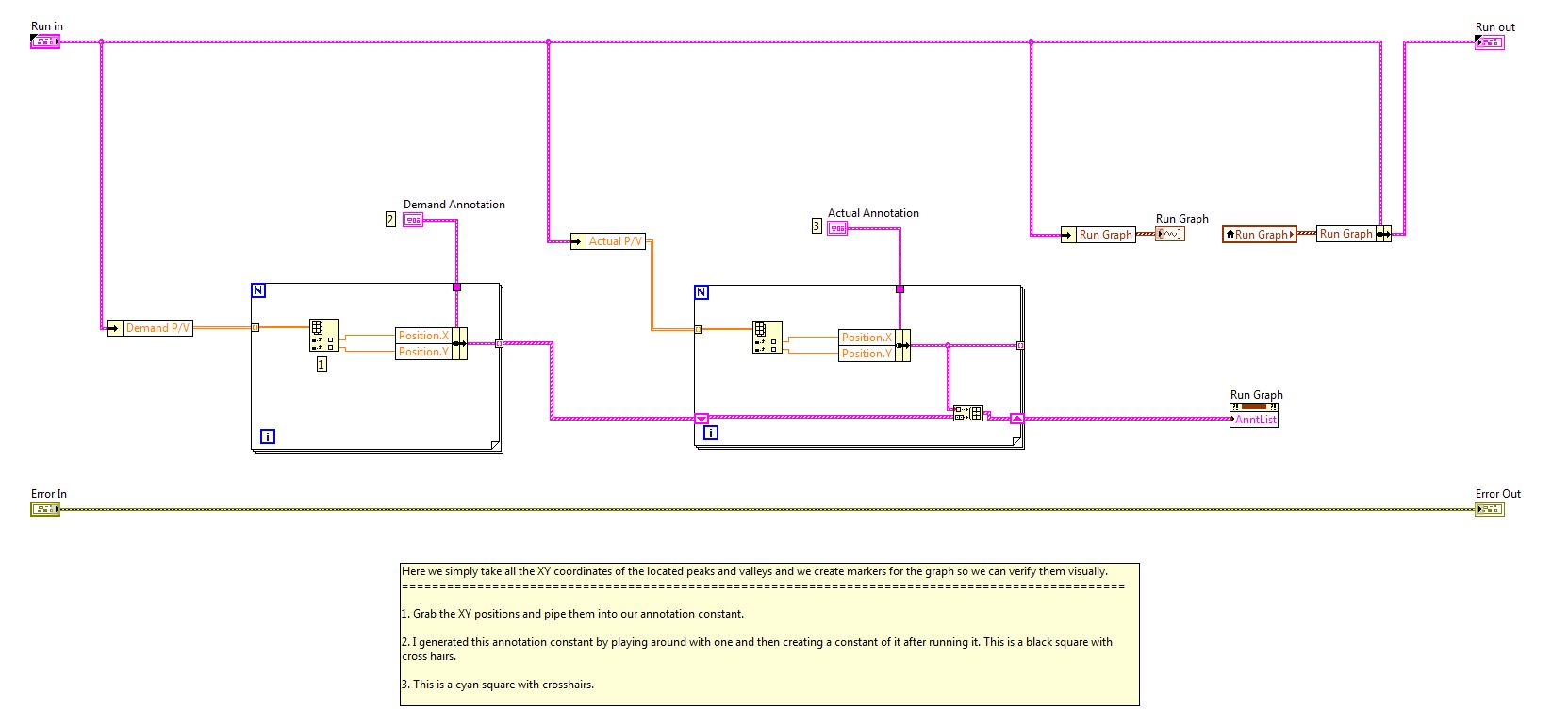Click Position.Y in the first loop bundle

click(x=423, y=352)
